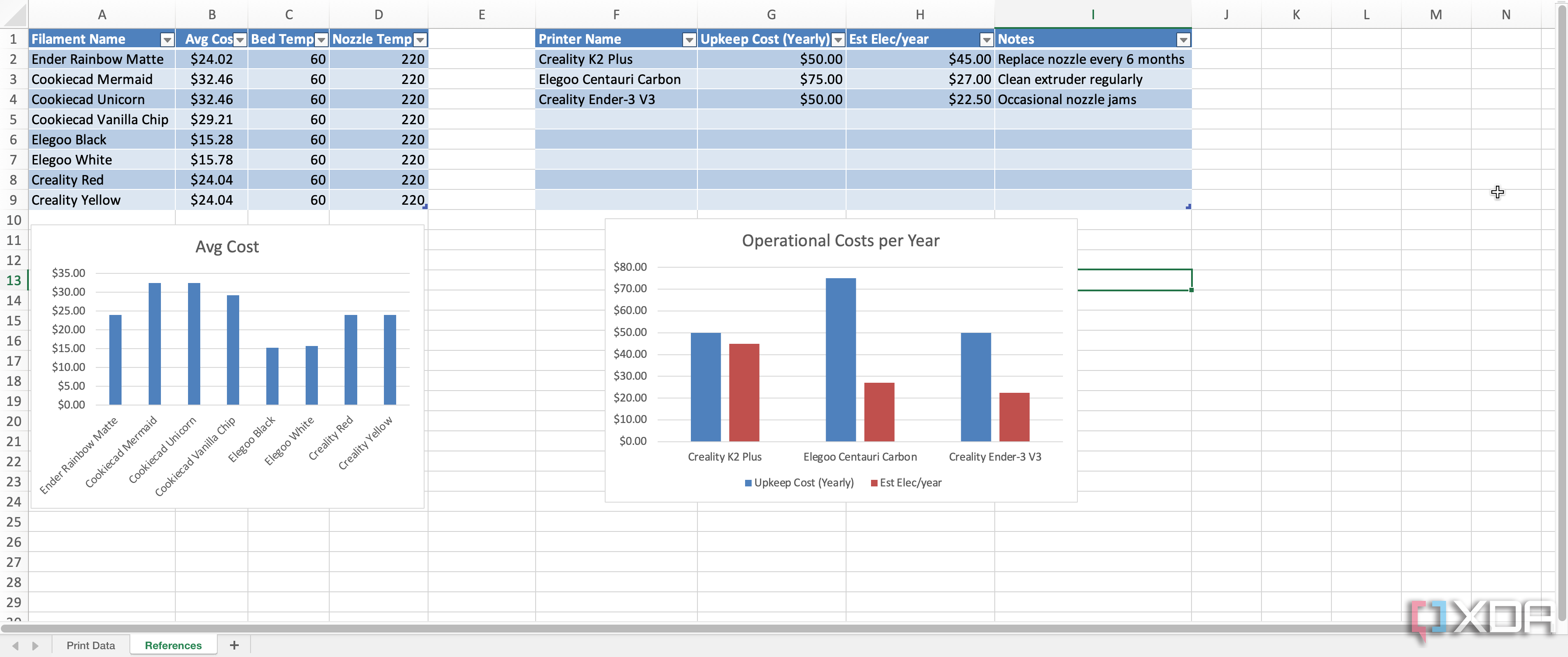Click the Upkeep Cost legend blue swatch
The height and width of the screenshot is (657, 1568).
(748, 483)
